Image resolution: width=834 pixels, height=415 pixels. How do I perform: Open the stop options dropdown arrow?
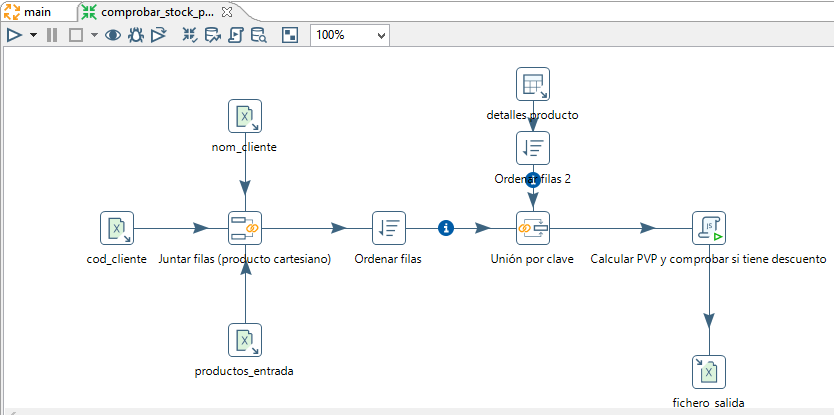[94, 36]
